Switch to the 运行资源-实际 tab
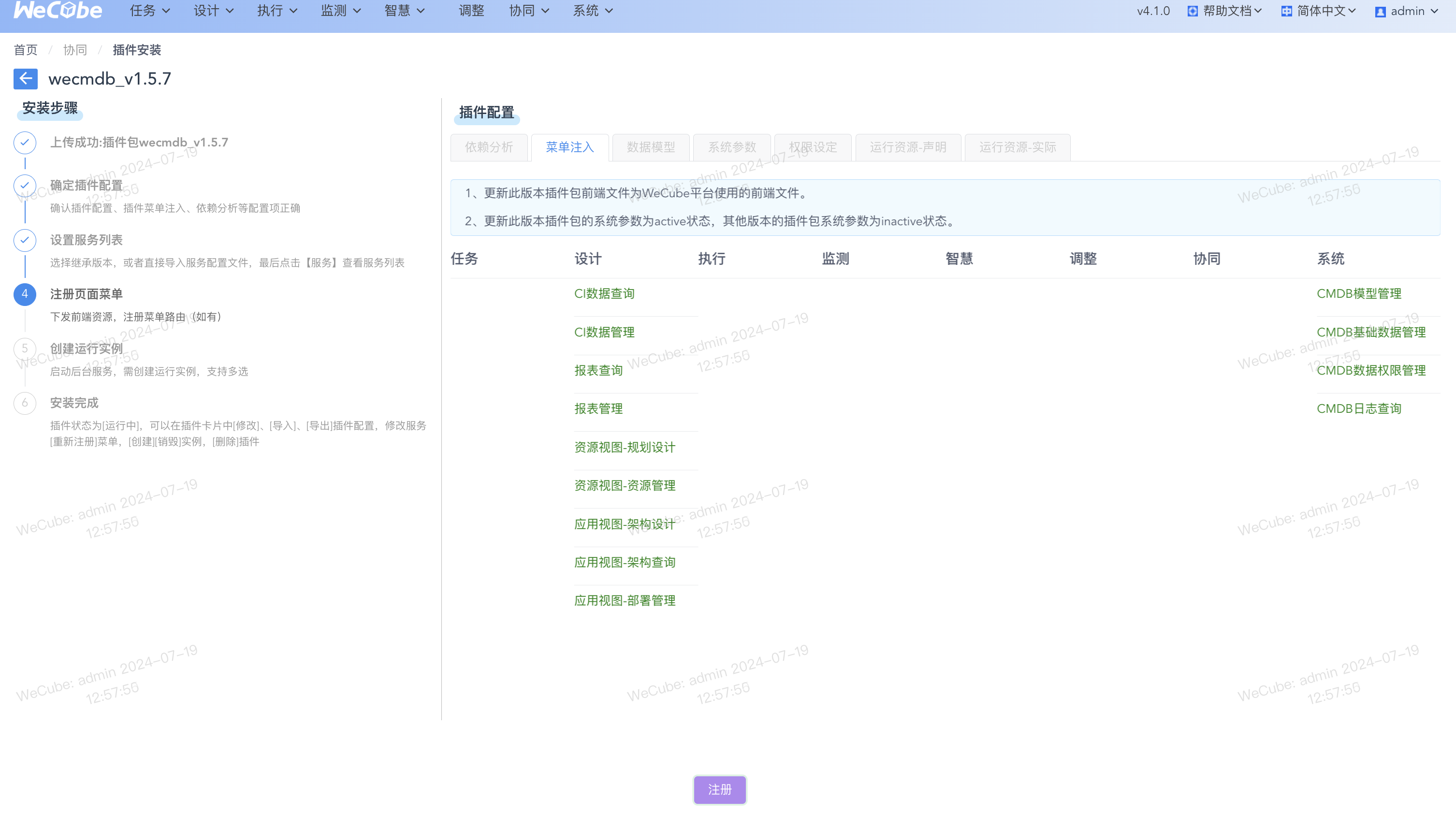Screen dimensions: 1456x814 pyautogui.click(x=1018, y=147)
